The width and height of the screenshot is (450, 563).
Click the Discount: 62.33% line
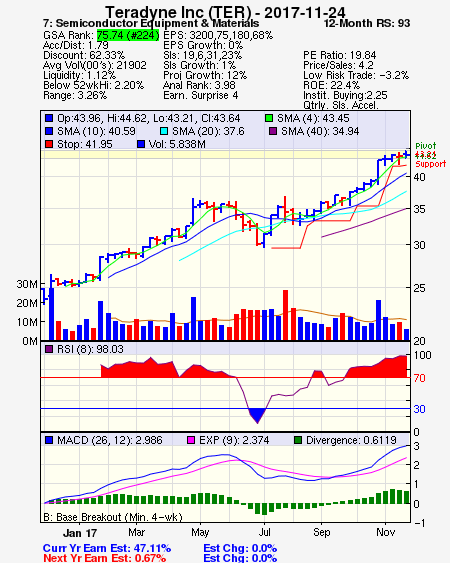point(84,55)
